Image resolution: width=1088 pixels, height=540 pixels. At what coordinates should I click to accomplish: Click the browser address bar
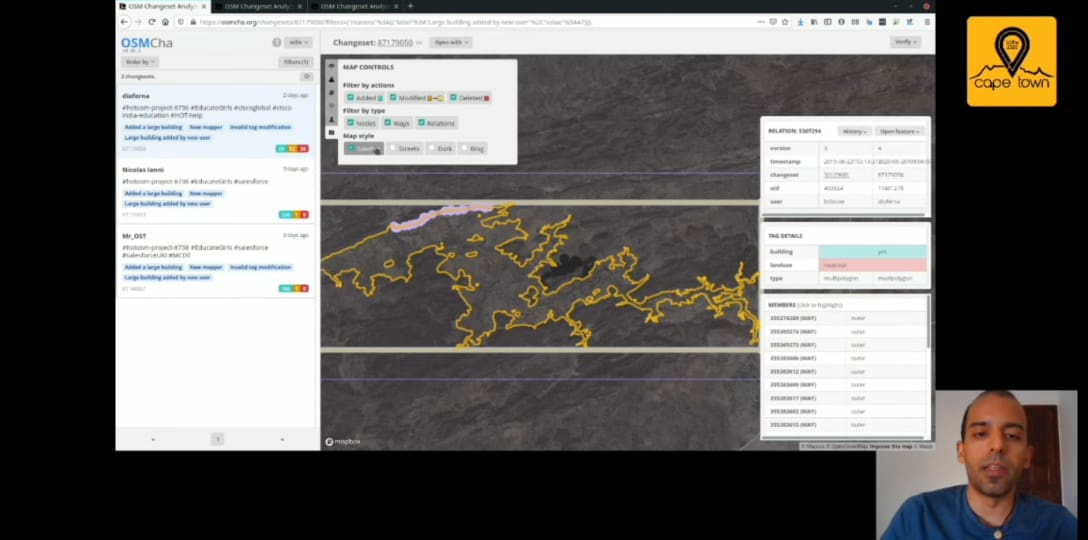(472, 22)
